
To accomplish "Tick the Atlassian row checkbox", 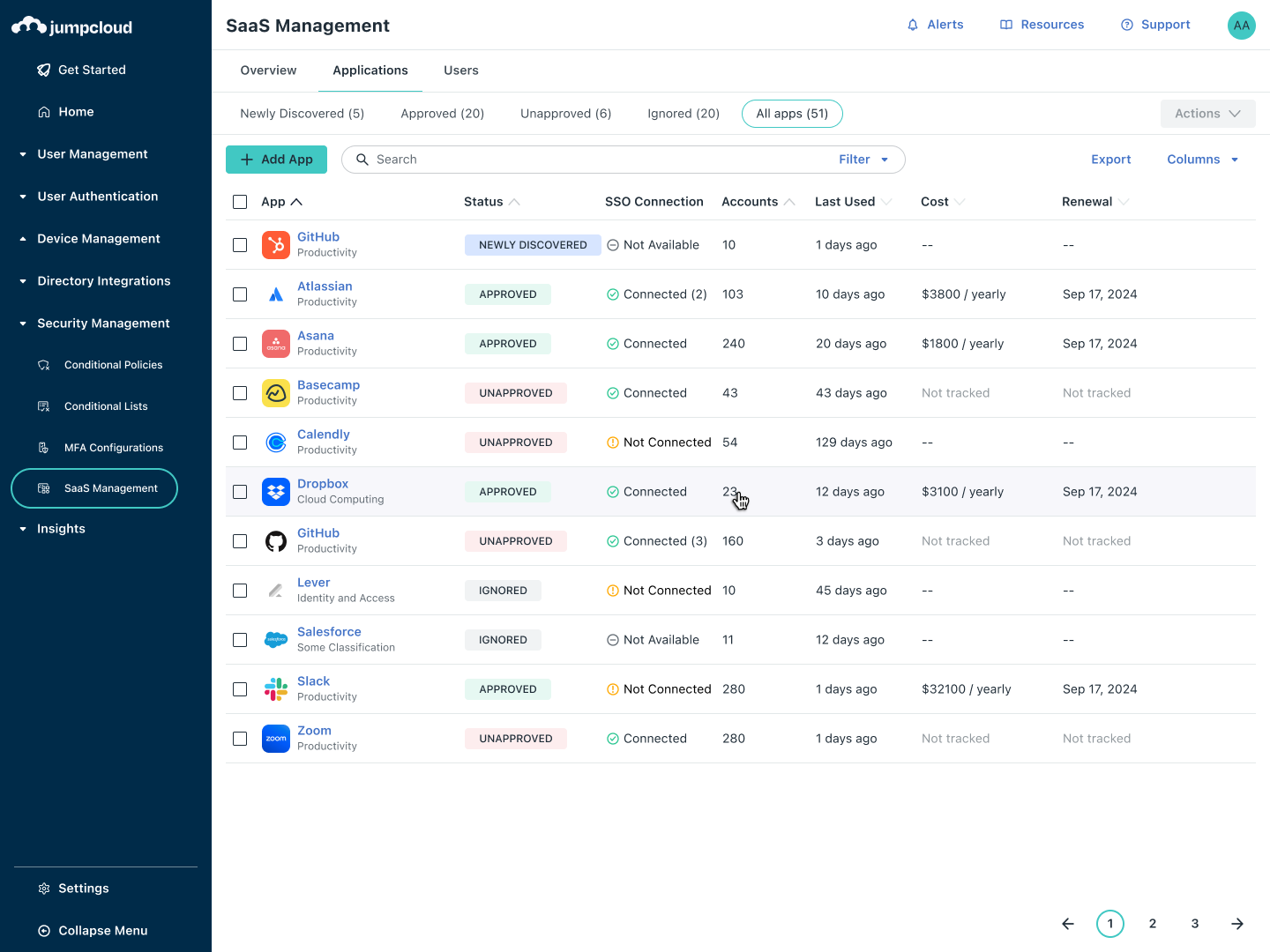I will [240, 294].
